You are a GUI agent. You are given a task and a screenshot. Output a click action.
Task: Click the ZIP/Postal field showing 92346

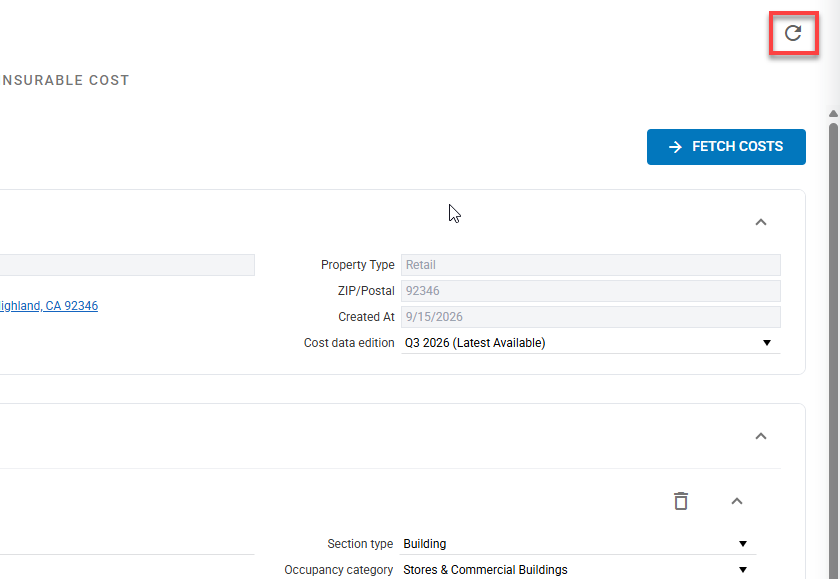[590, 291]
